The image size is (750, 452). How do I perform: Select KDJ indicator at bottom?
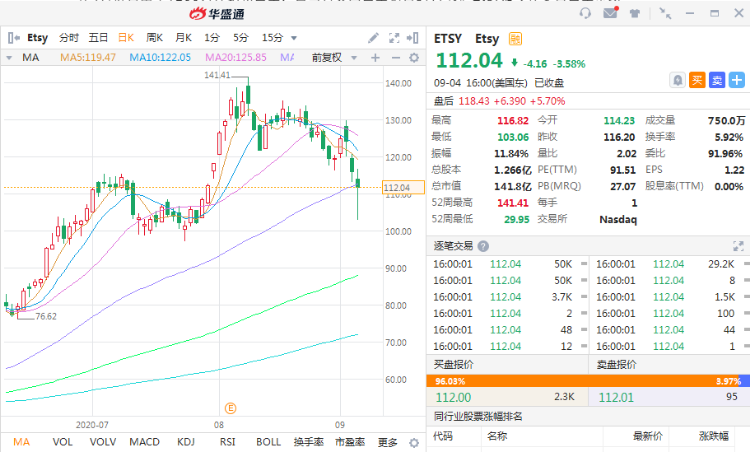click(x=186, y=442)
